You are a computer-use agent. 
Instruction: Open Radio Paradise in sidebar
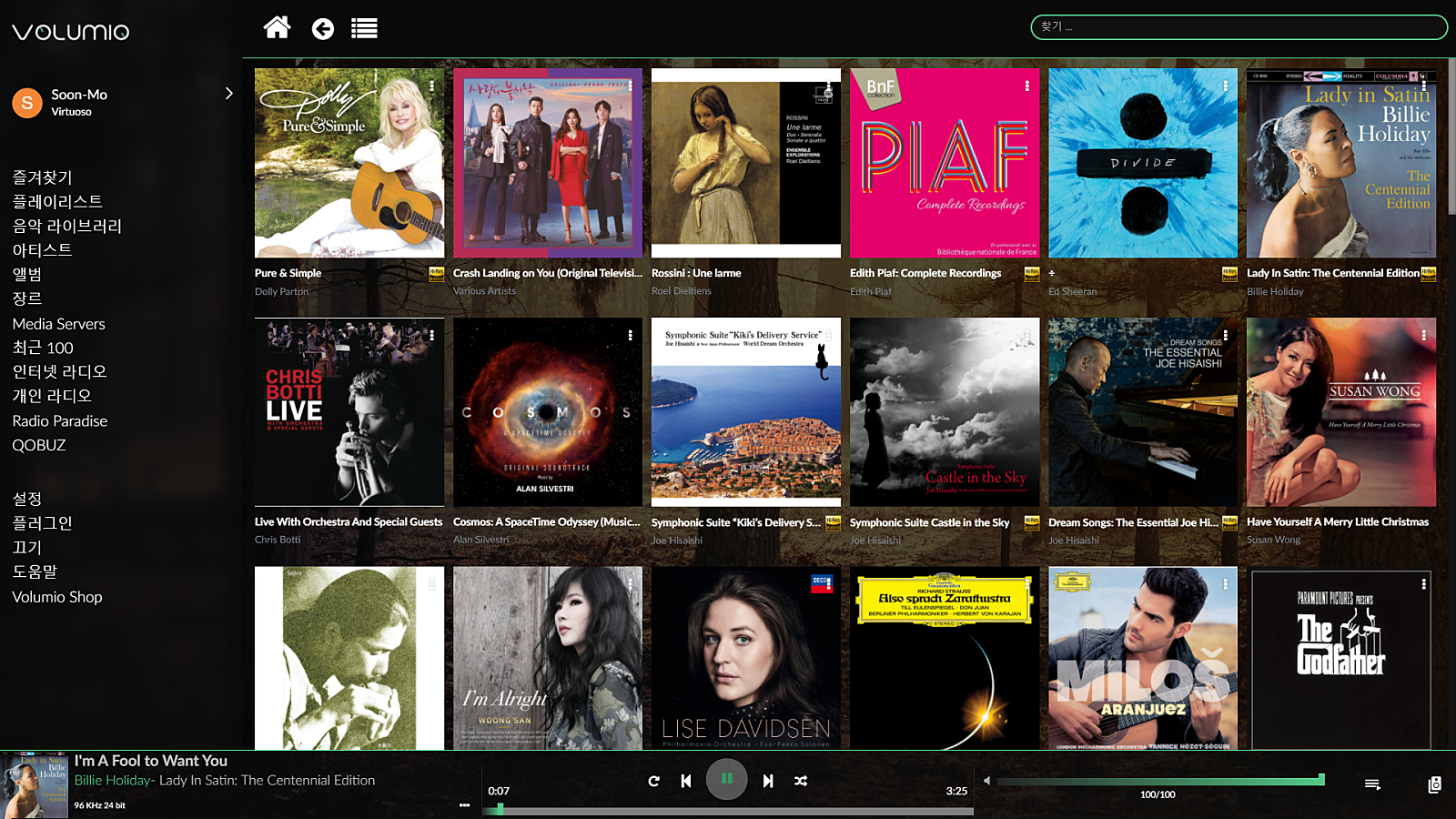point(60,420)
